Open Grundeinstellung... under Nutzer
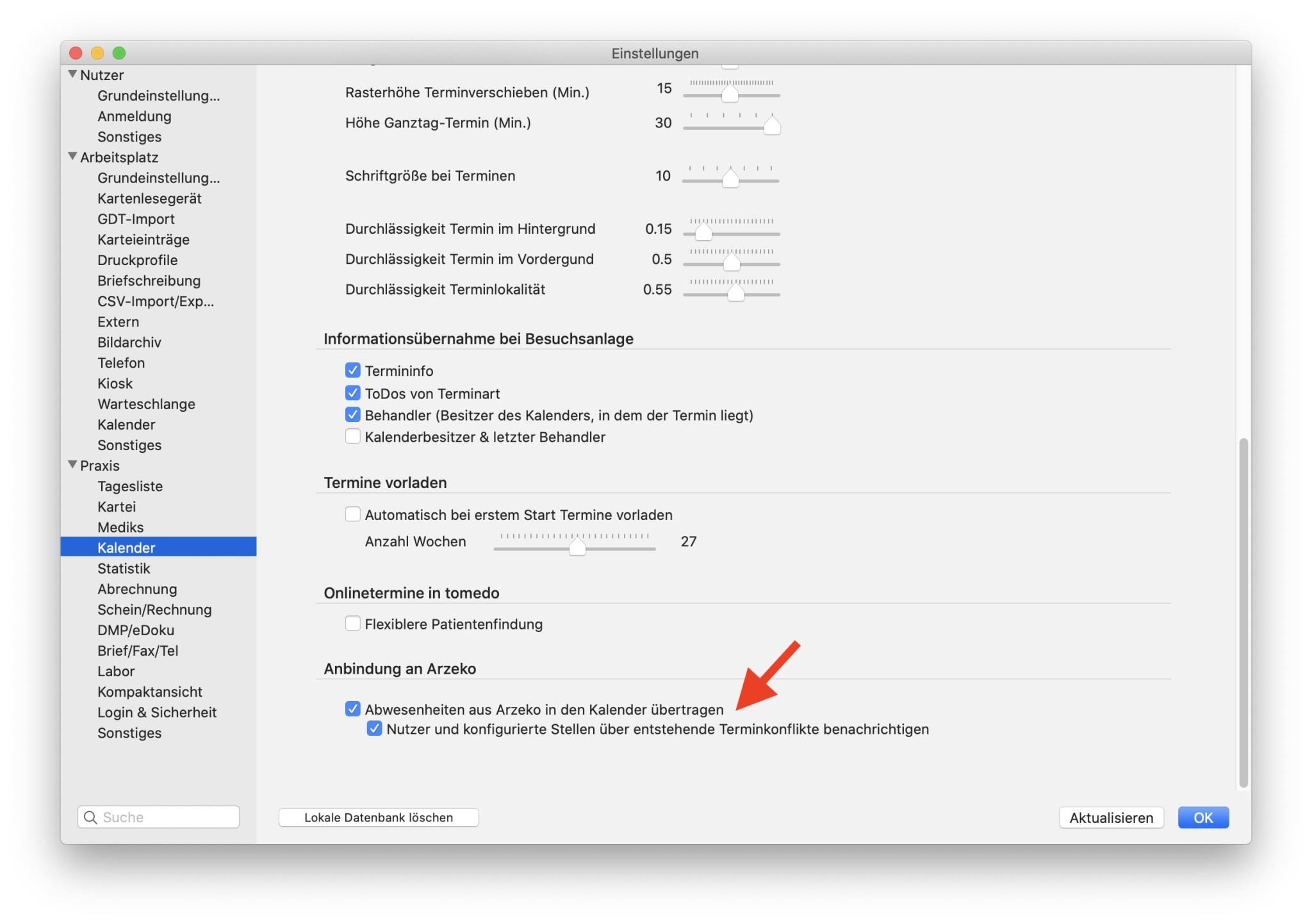This screenshot has height=924, width=1312. [158, 95]
